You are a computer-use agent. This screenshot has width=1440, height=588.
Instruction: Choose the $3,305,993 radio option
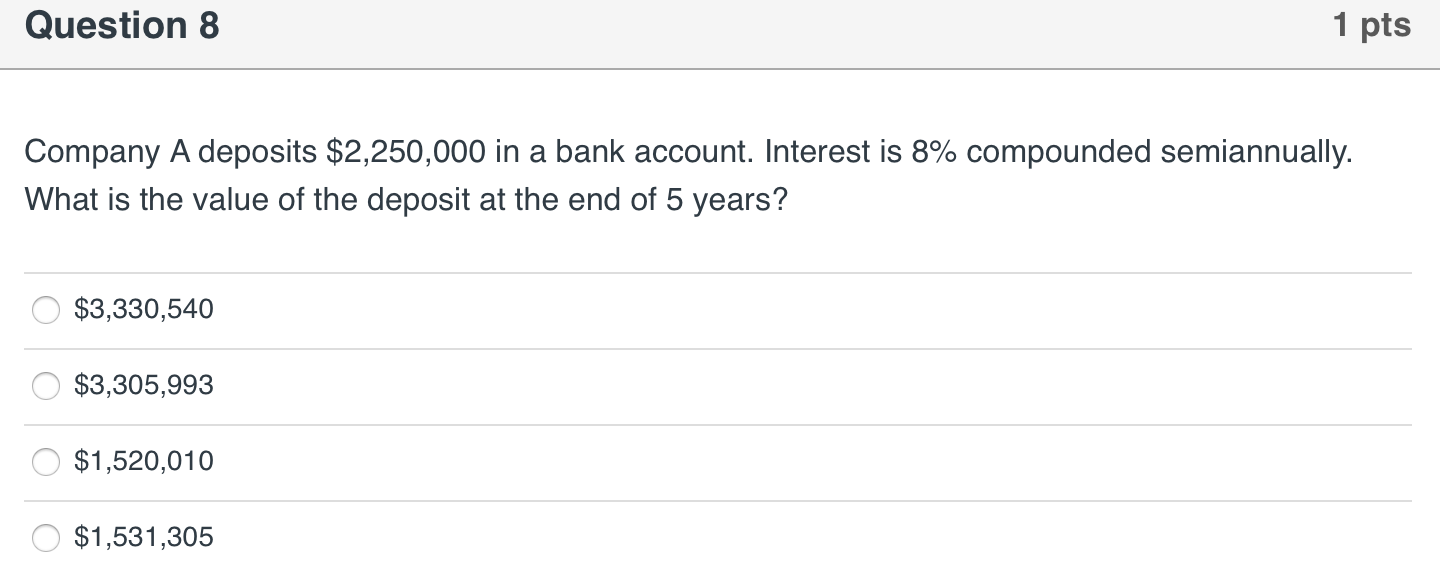[46, 387]
